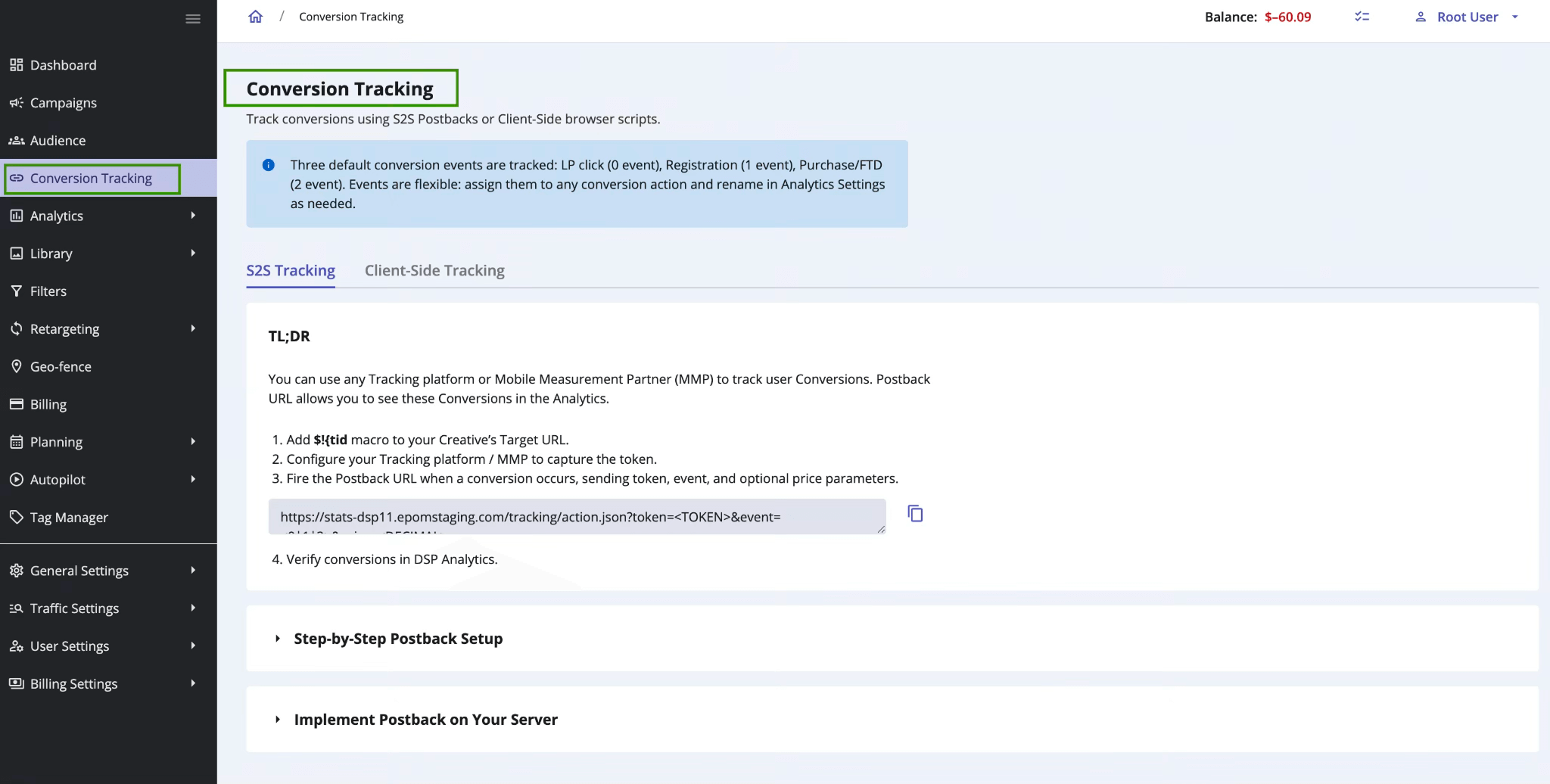1550x784 pixels.
Task: Select the Campaigns megaphone icon
Action: point(17,103)
